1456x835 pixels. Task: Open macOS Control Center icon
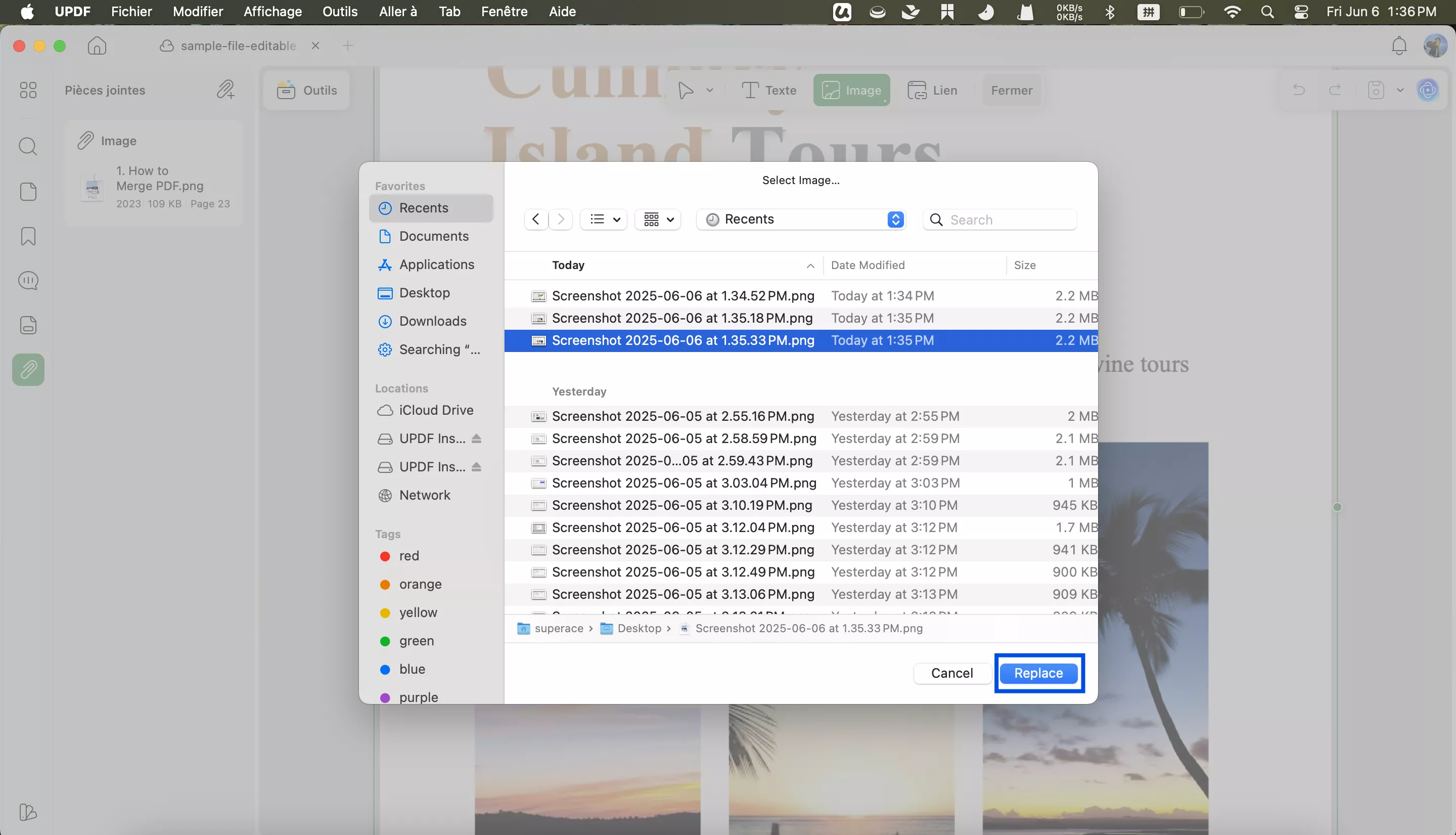coord(1301,12)
